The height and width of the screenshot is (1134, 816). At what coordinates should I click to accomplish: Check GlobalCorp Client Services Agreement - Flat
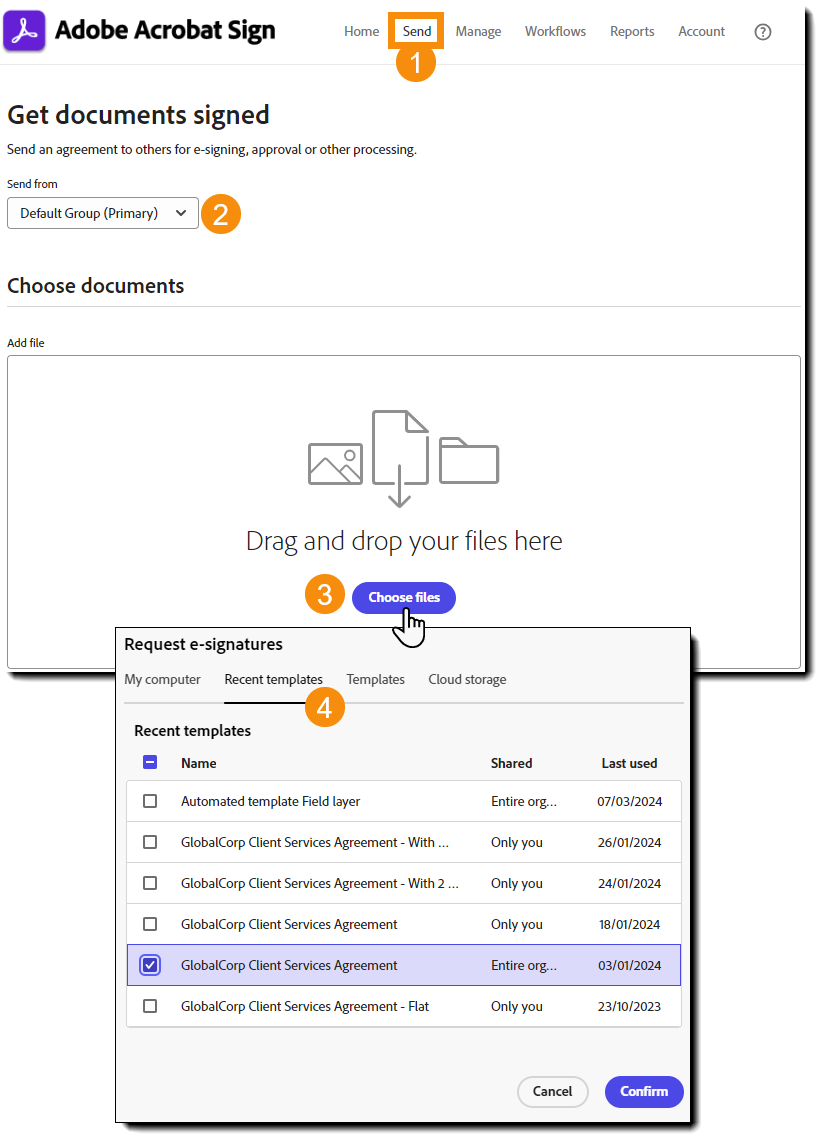150,1006
